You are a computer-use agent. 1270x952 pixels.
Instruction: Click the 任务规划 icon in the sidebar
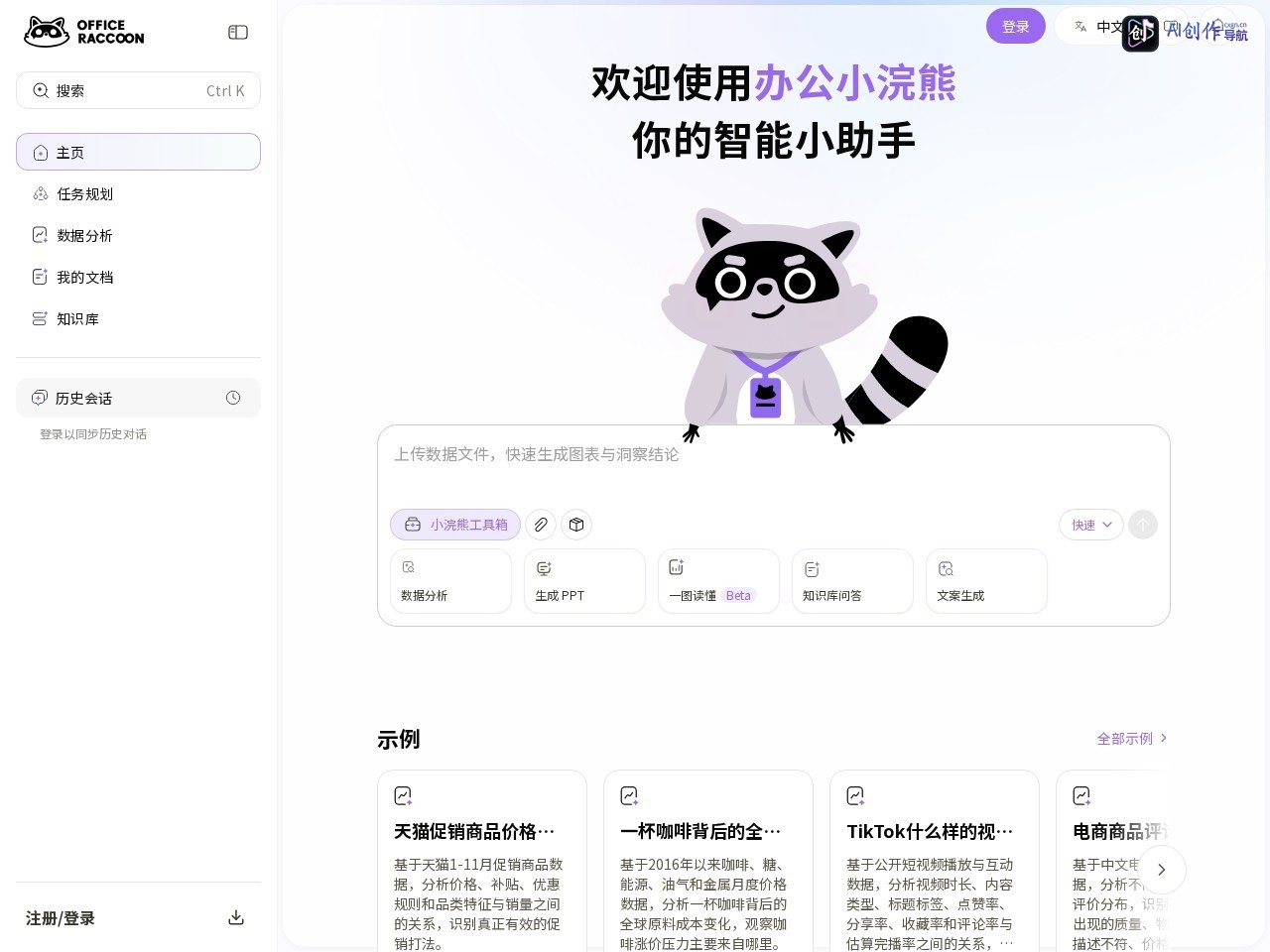coord(41,193)
